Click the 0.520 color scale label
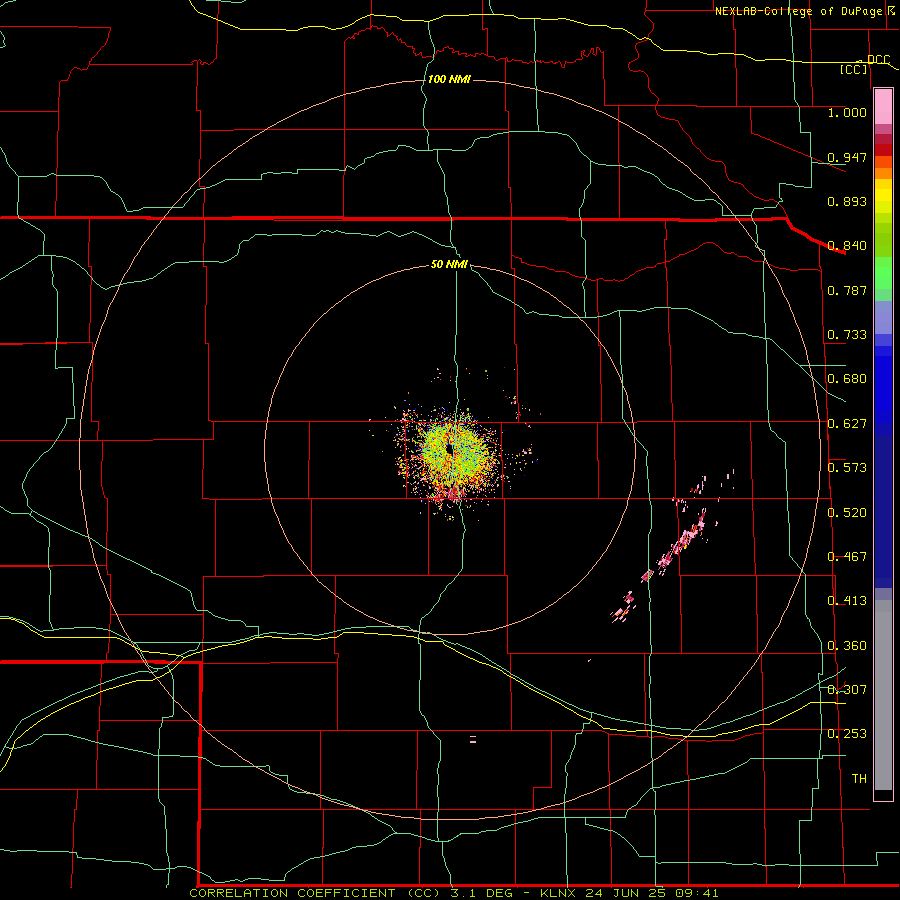This screenshot has width=900, height=900. 847,513
